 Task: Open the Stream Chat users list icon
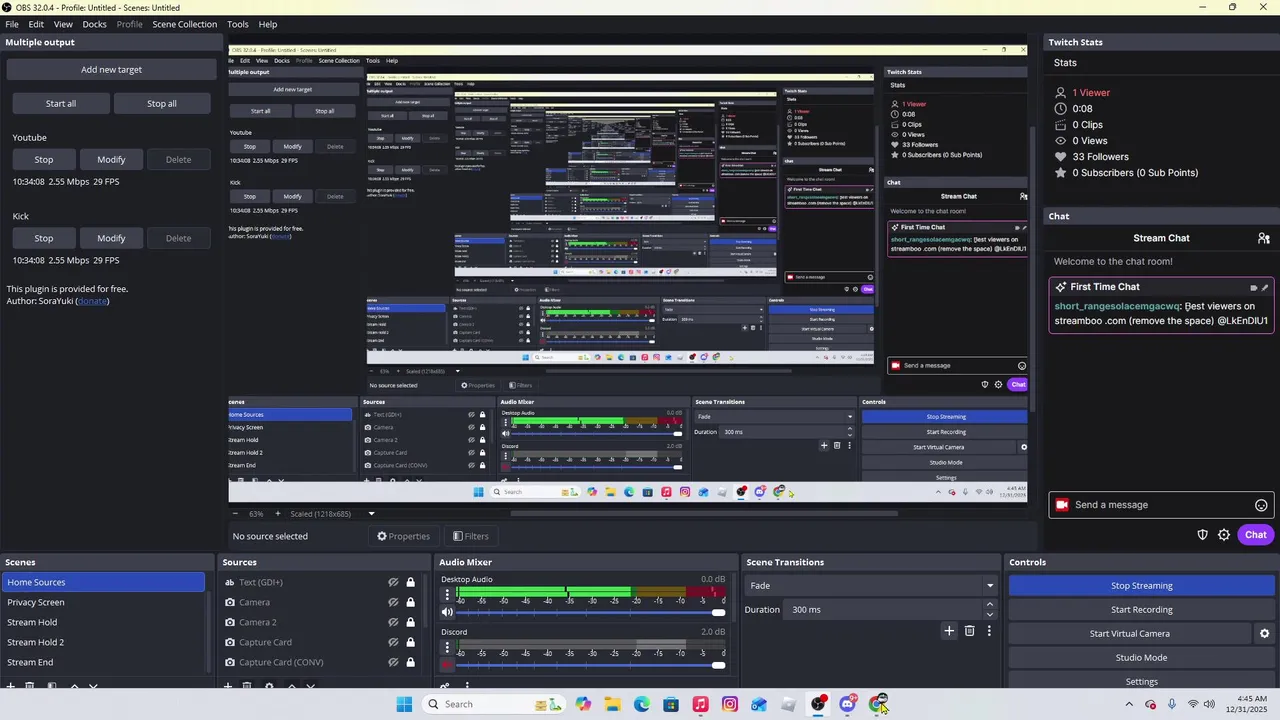click(x=1264, y=238)
